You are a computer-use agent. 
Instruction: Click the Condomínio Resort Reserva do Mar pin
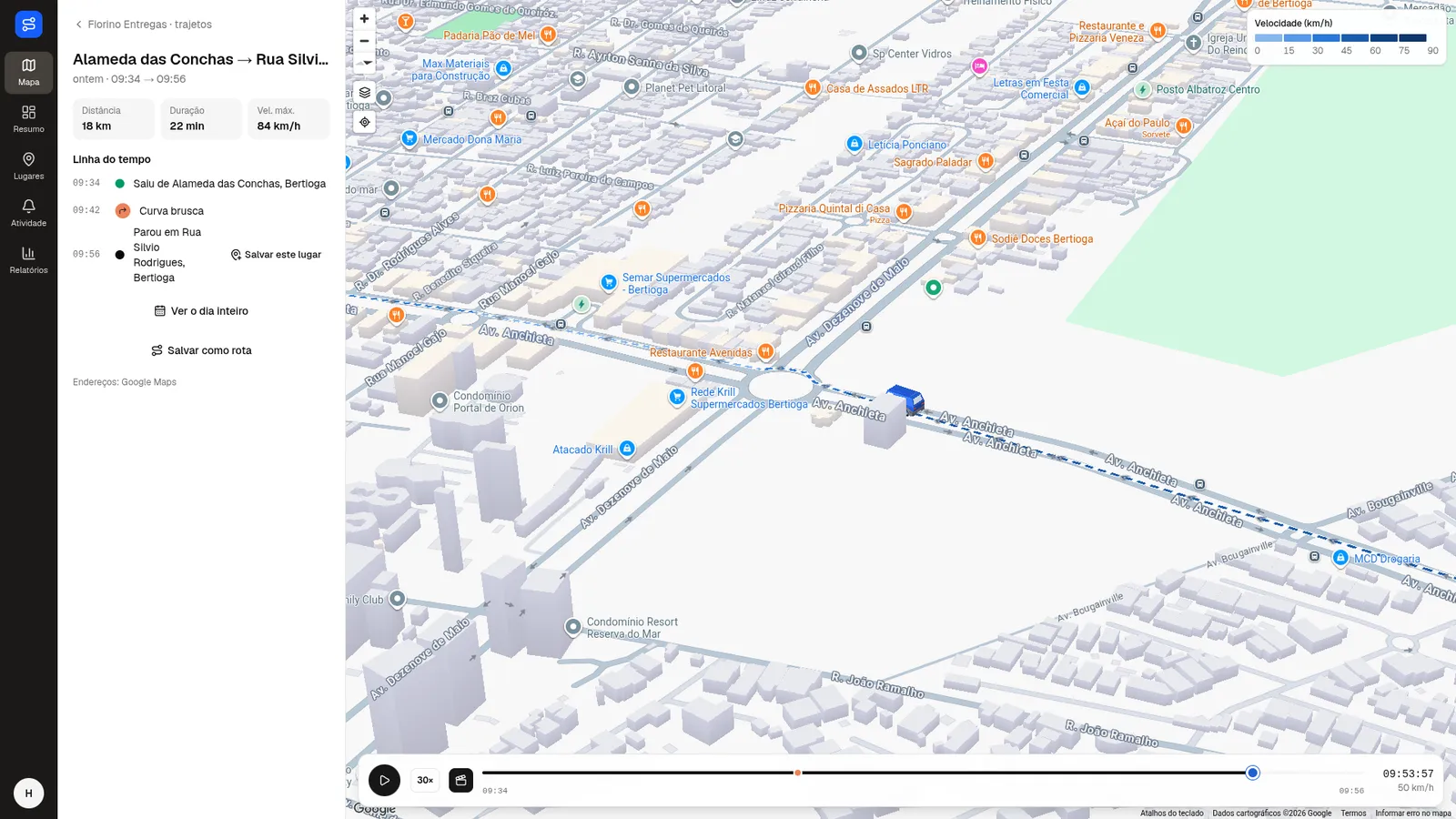pos(572,627)
